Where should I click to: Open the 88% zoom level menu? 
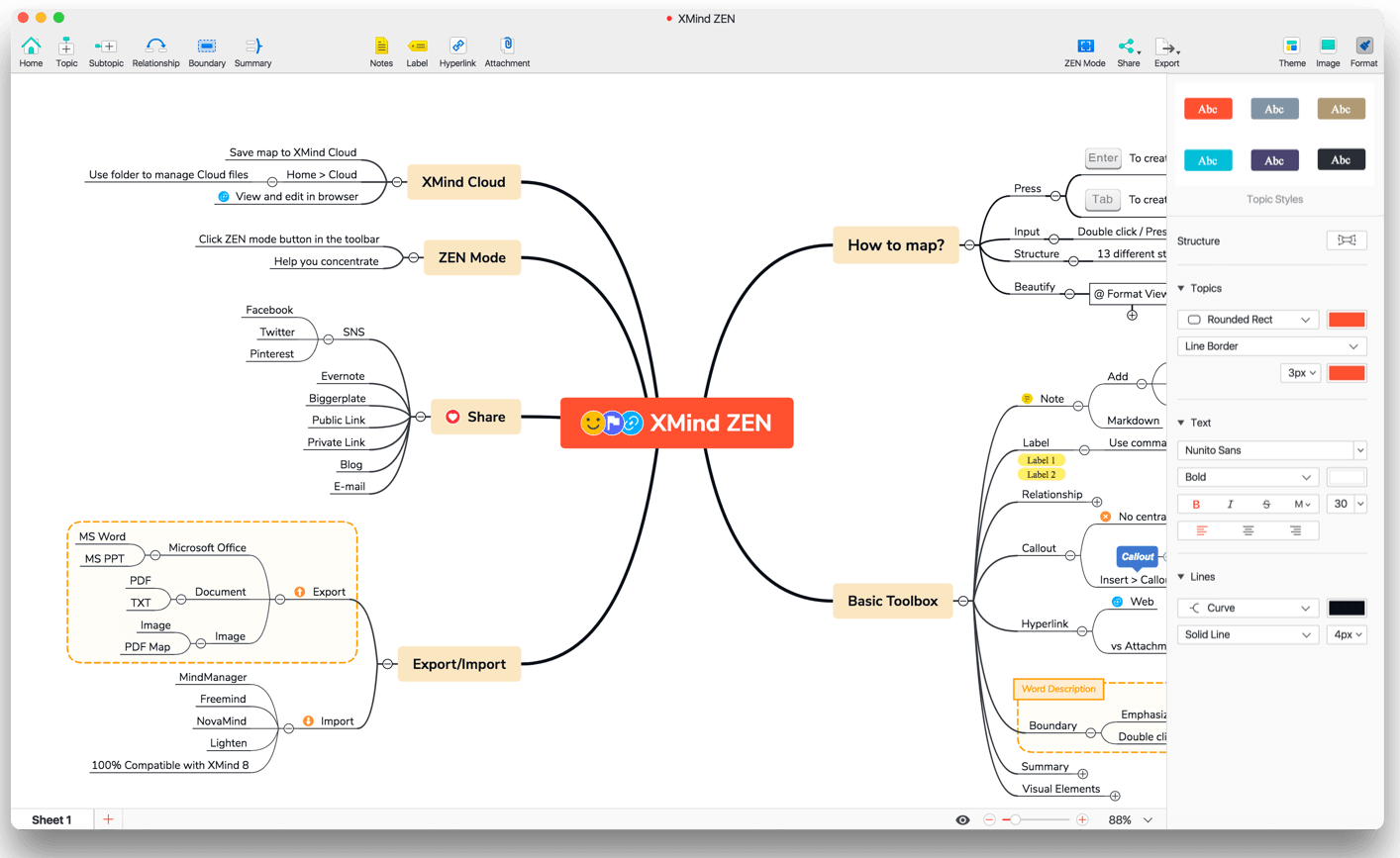(1130, 820)
